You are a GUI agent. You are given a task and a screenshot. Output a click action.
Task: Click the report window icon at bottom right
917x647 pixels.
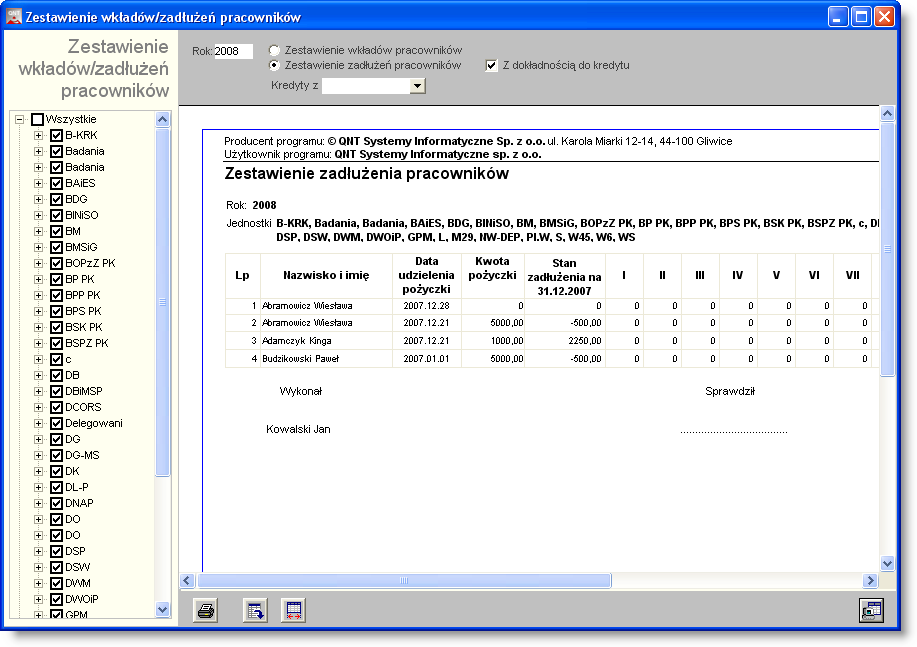click(871, 611)
